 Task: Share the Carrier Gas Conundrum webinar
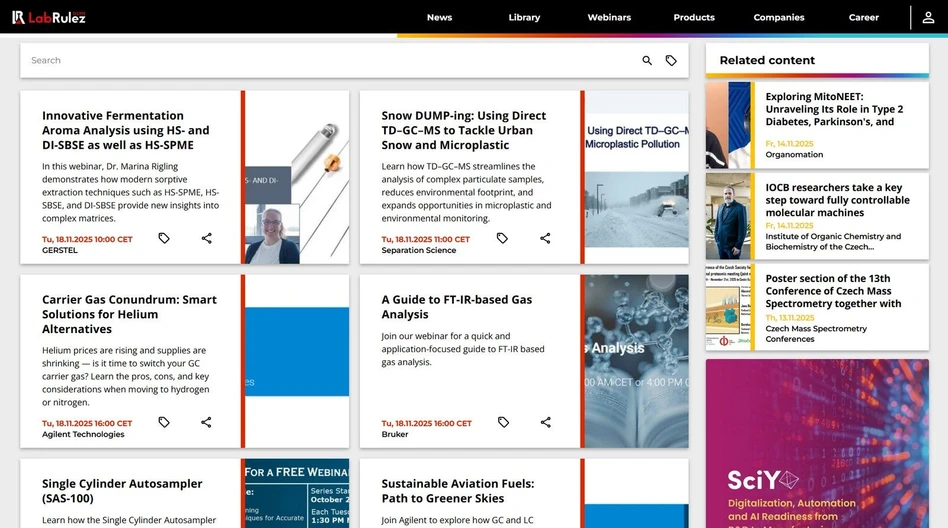click(x=206, y=422)
